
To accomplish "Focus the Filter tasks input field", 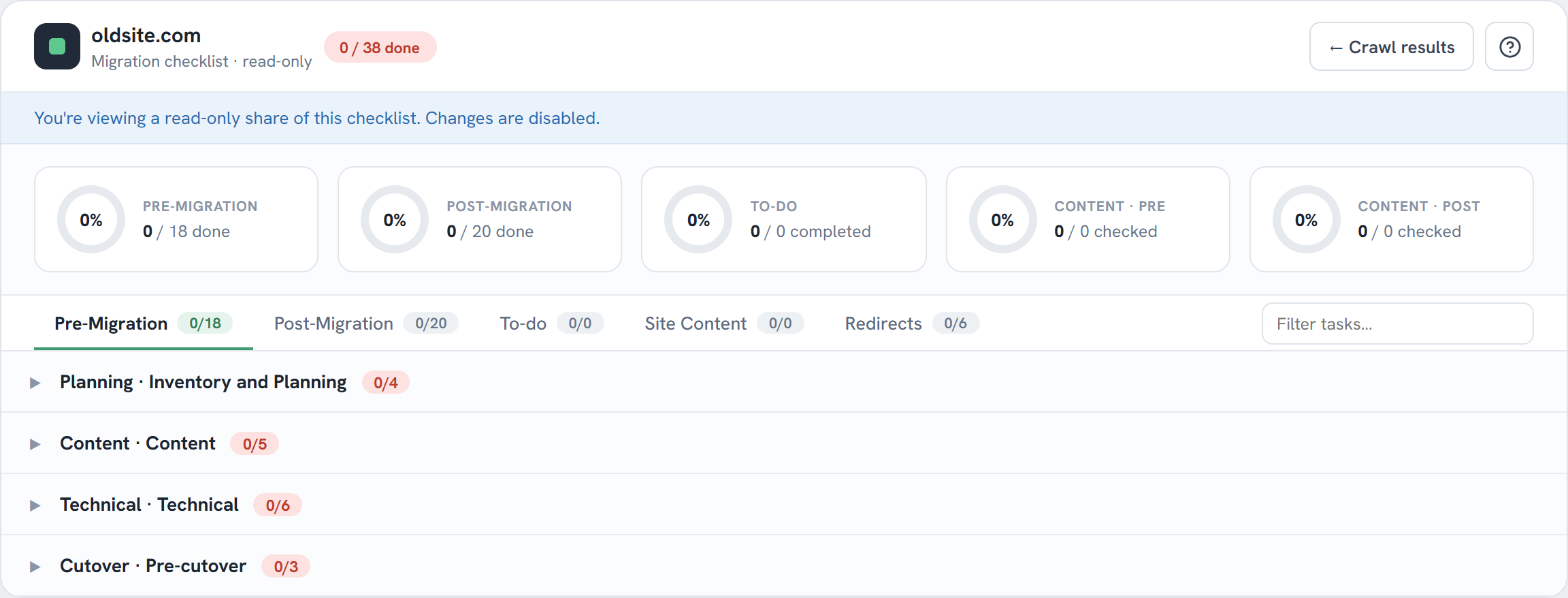I will point(1397,324).
